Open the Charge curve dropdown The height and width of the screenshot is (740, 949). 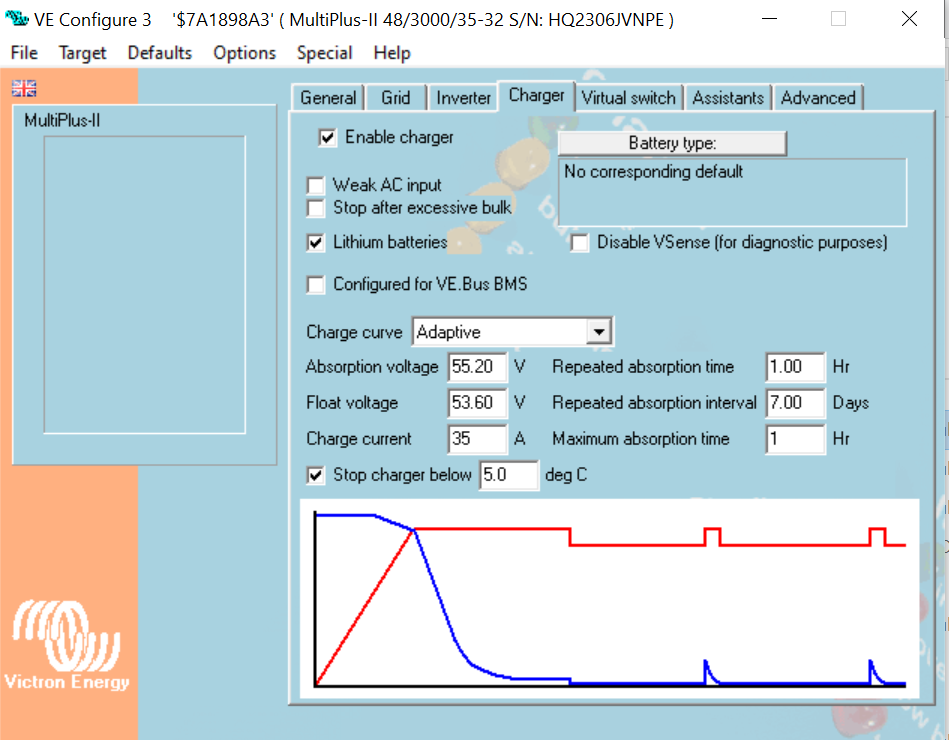pyautogui.click(x=599, y=332)
